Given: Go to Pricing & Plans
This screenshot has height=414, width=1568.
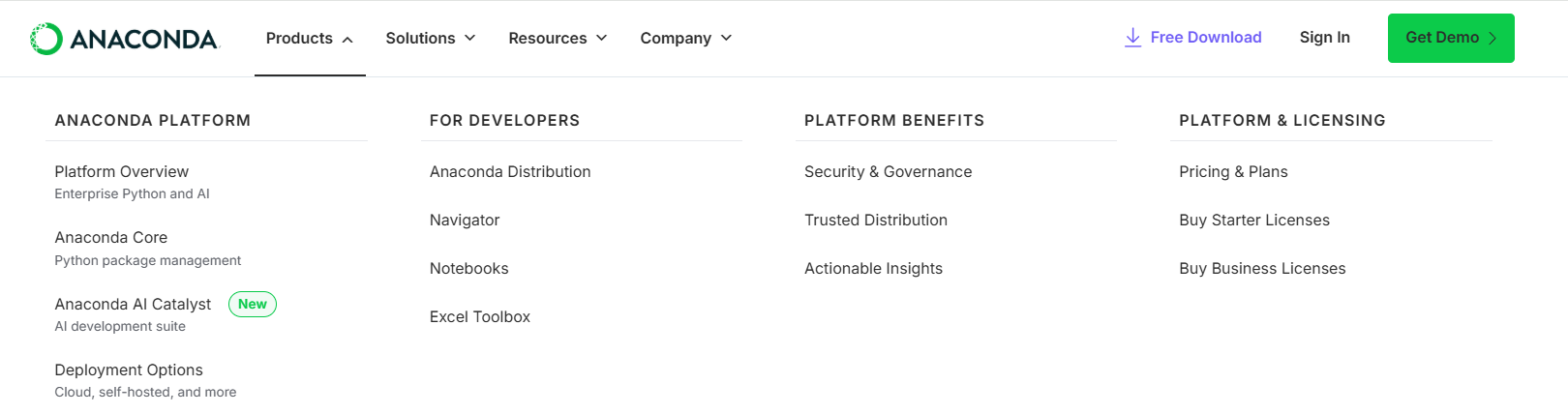Looking at the screenshot, I should 1233,172.
